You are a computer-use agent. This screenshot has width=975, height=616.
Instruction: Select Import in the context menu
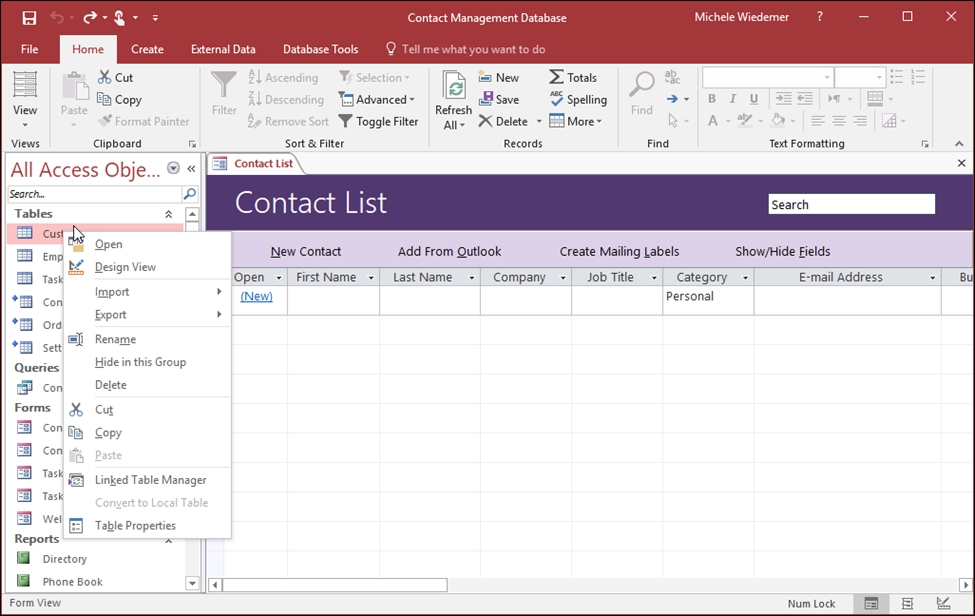click(147, 292)
